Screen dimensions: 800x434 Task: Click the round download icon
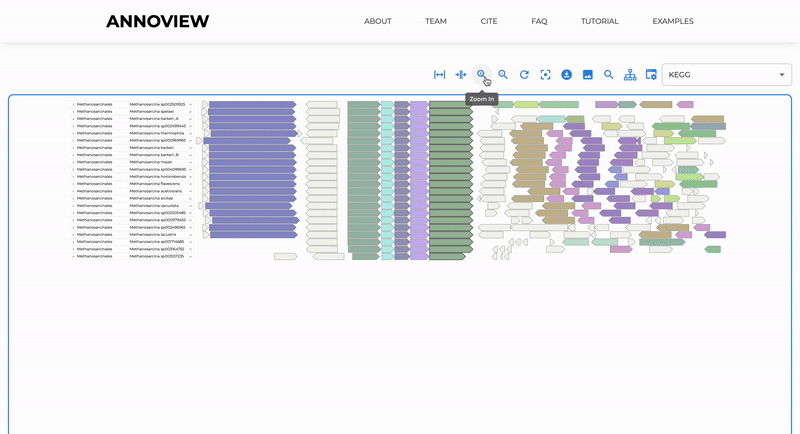566,74
